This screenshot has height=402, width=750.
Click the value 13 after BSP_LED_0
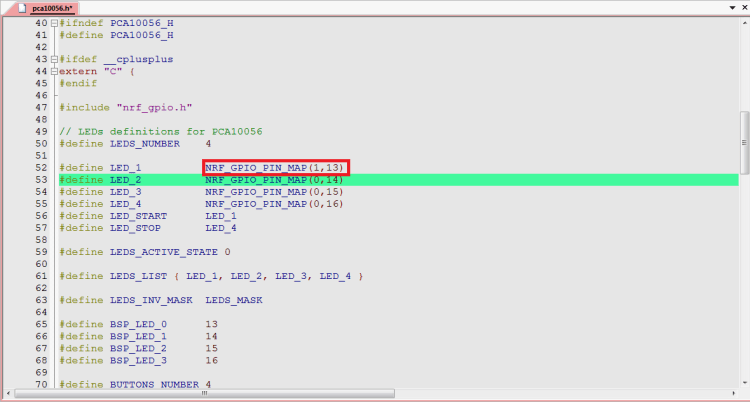(211, 324)
